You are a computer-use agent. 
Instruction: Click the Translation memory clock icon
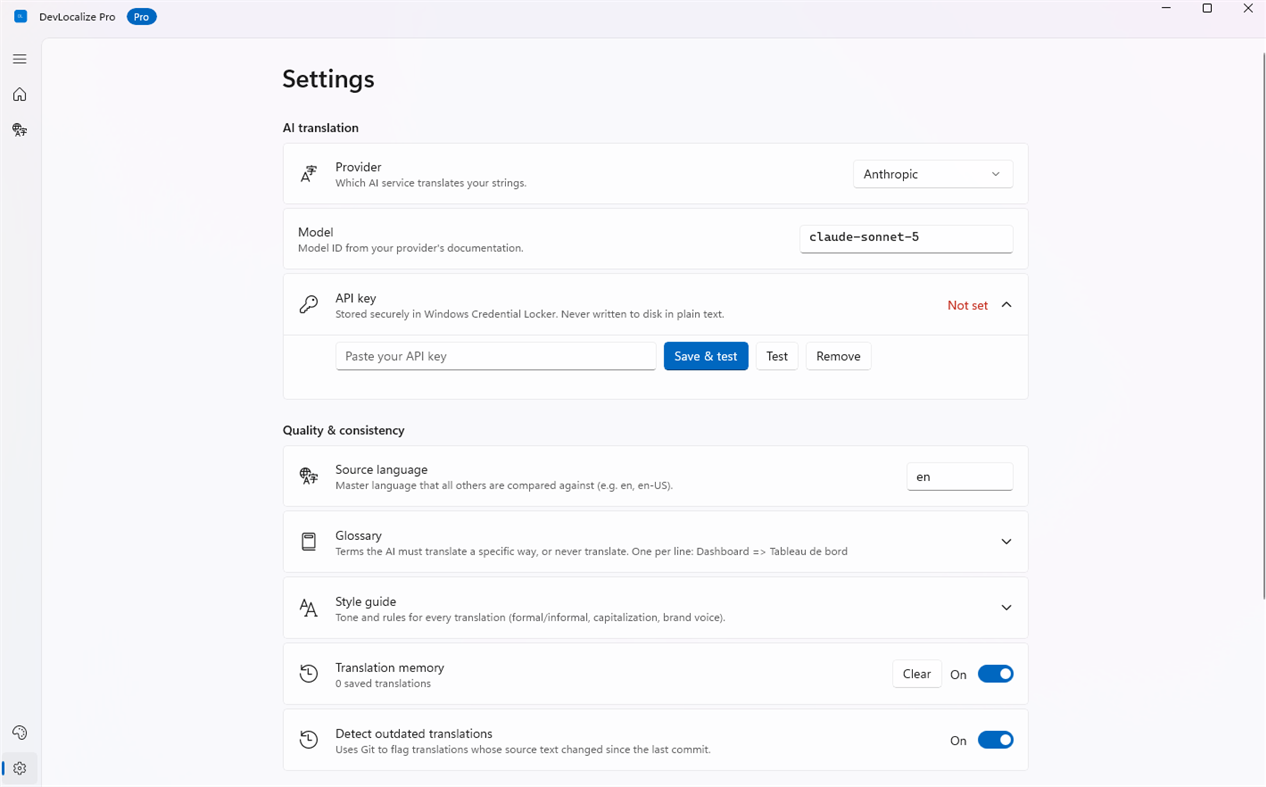(x=309, y=674)
